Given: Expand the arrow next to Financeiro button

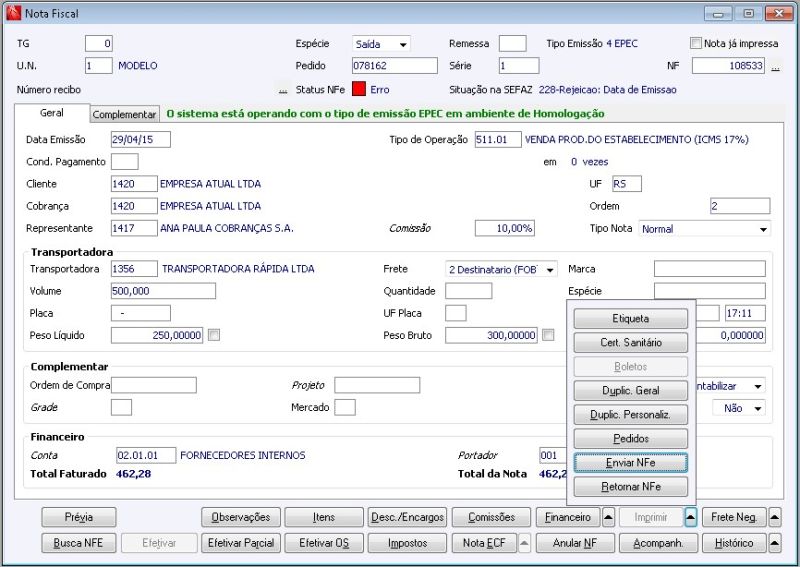Looking at the screenshot, I should click(x=608, y=517).
